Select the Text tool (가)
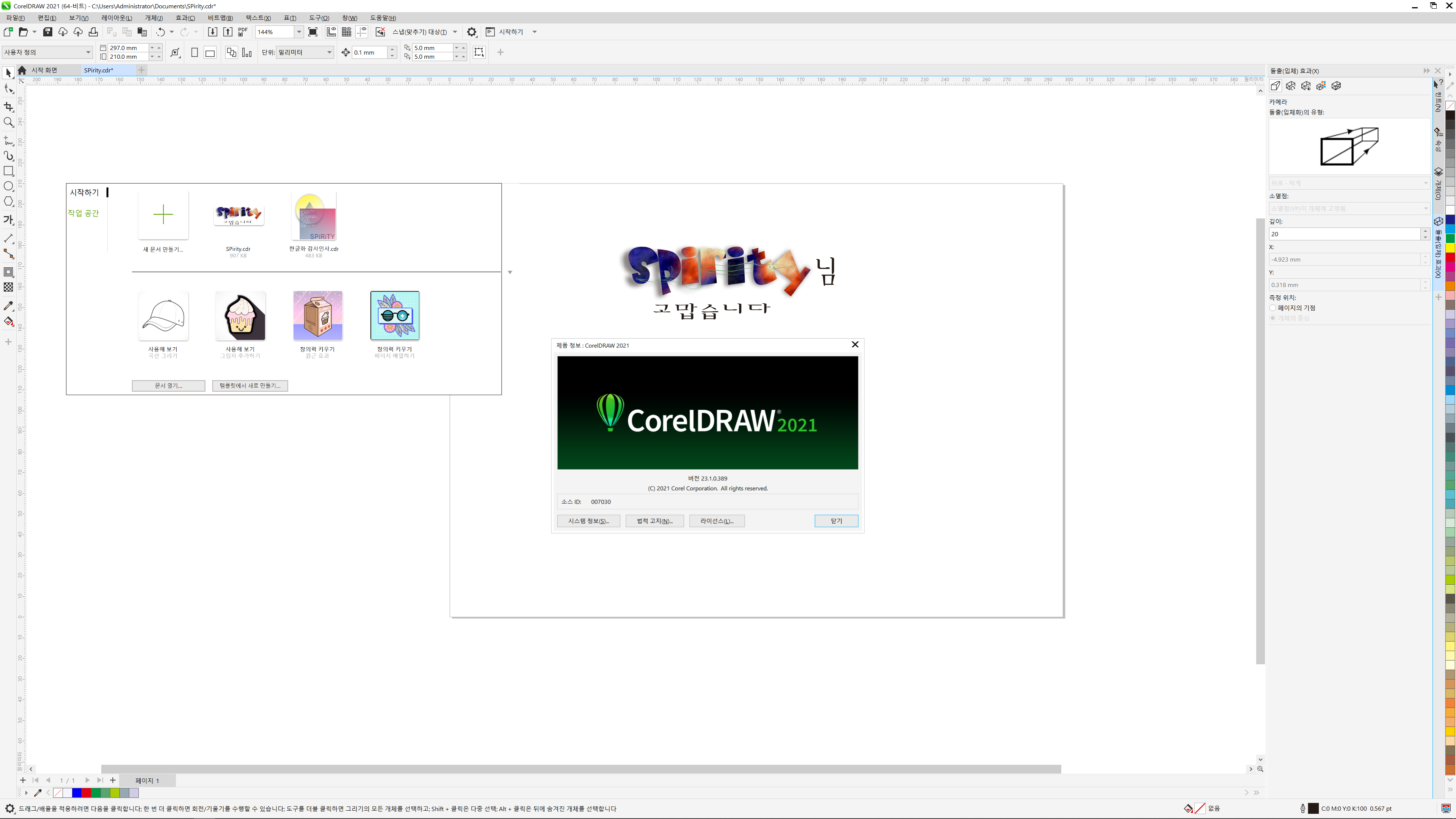Viewport: 1456px width, 819px height. pos(8,219)
